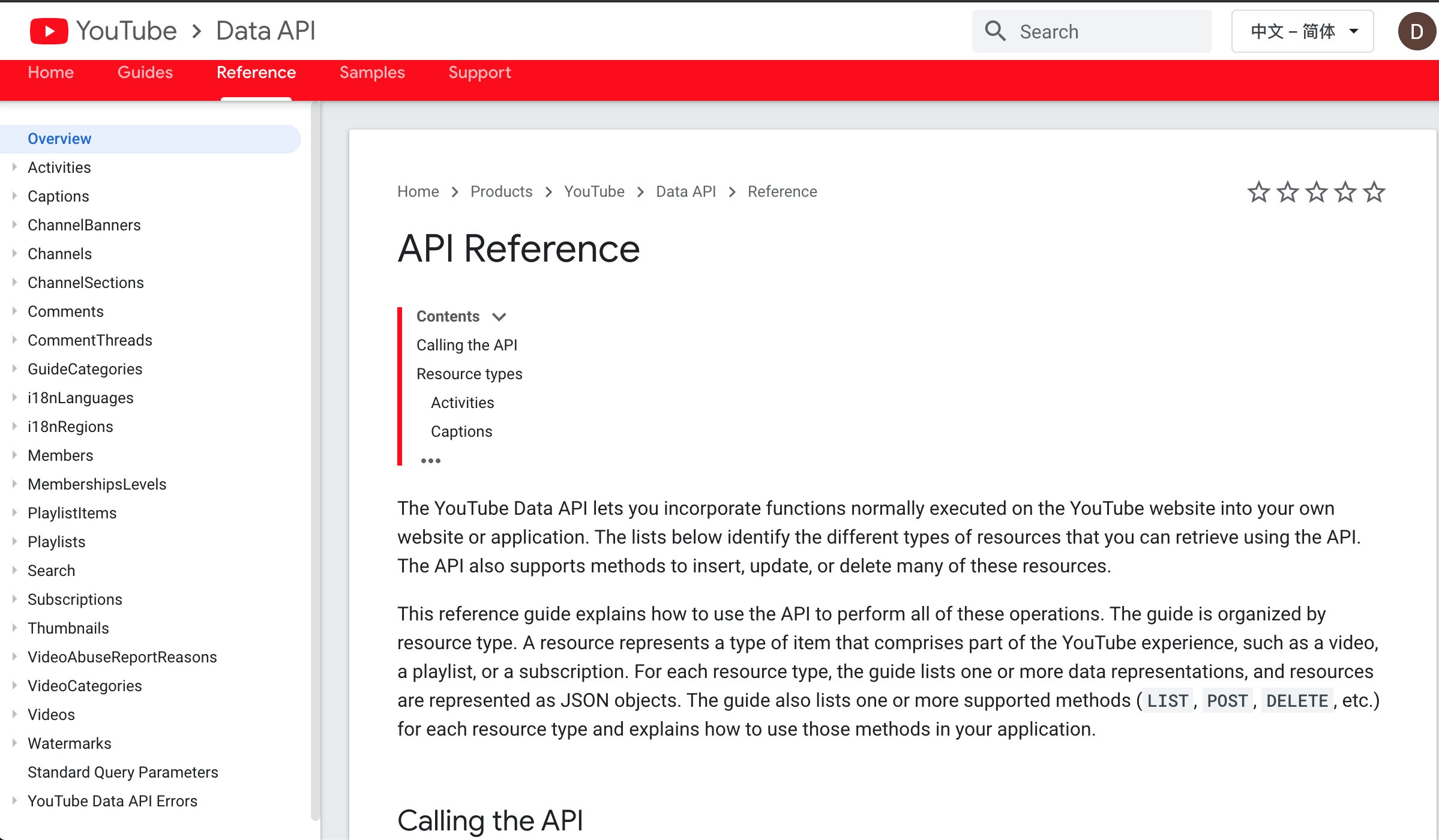Screen dimensions: 1439x840
Task: Expand the ChannelSections tree arrow
Action: (x=14, y=282)
